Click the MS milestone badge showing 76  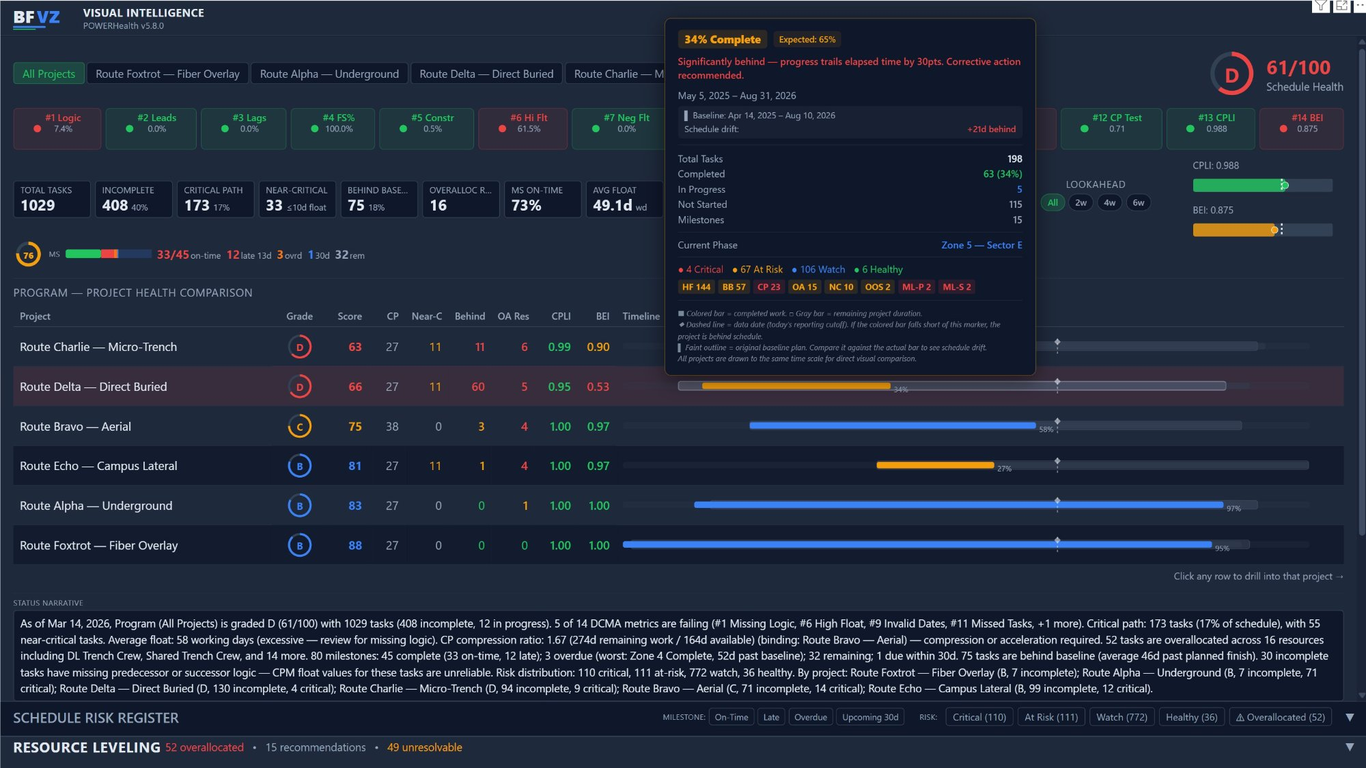27,255
